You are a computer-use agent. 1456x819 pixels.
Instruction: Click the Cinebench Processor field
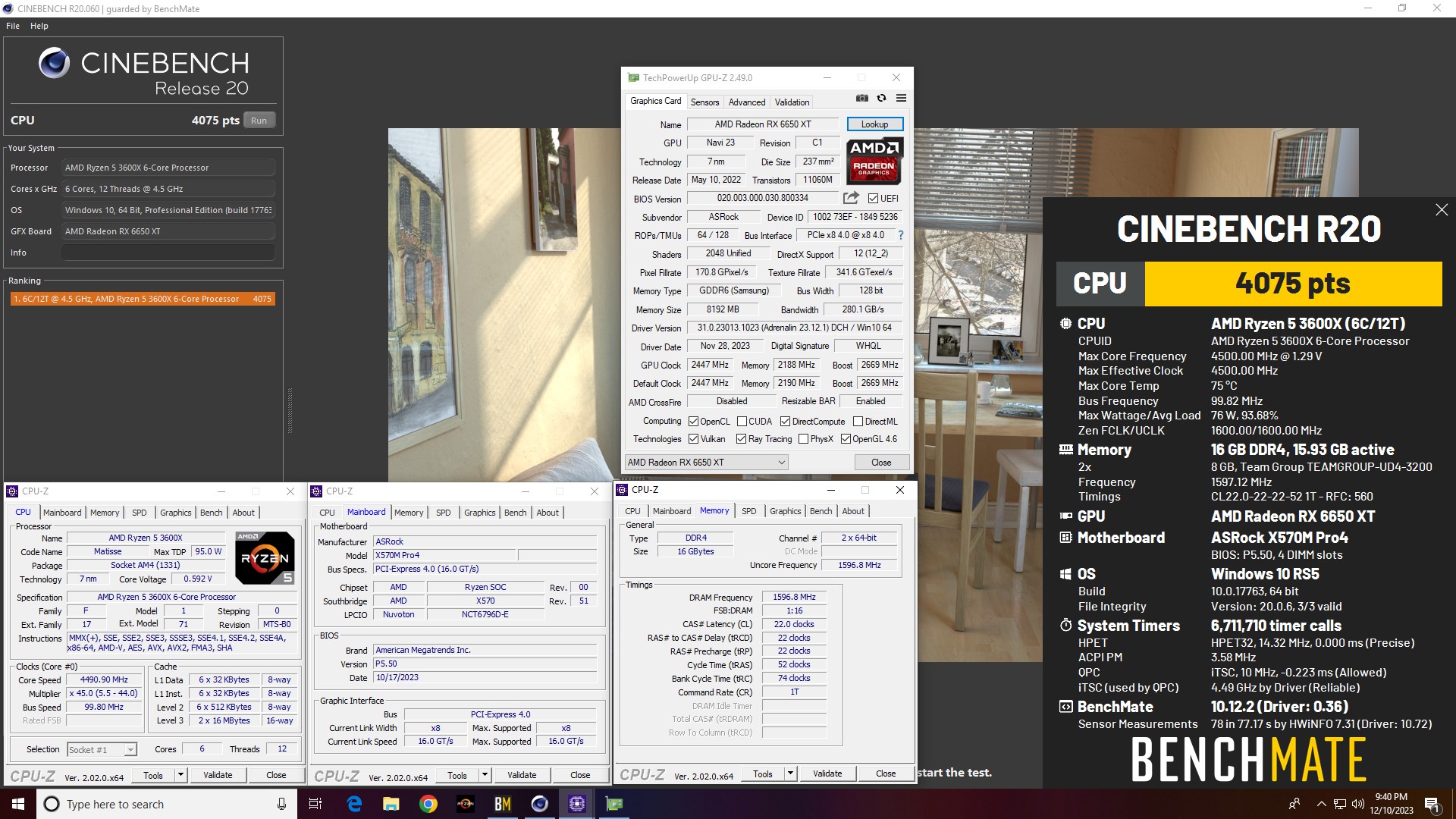tap(168, 168)
